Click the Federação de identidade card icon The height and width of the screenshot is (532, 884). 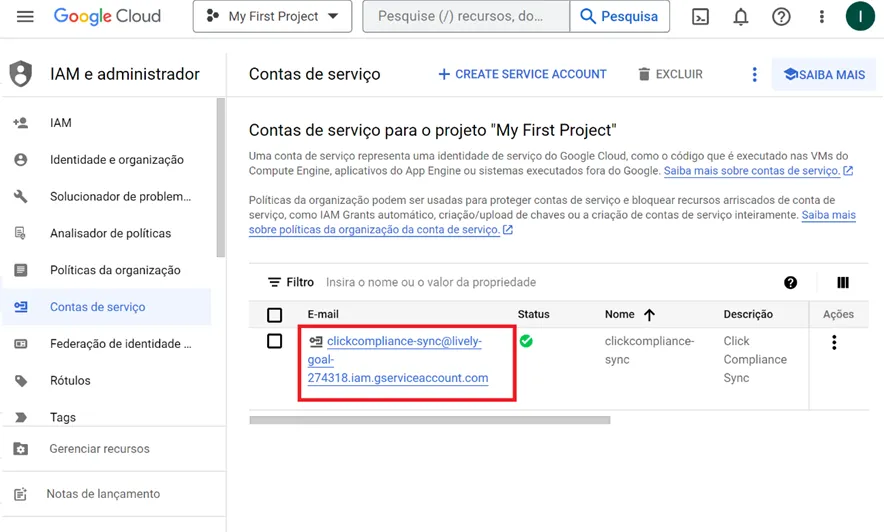coord(21,344)
